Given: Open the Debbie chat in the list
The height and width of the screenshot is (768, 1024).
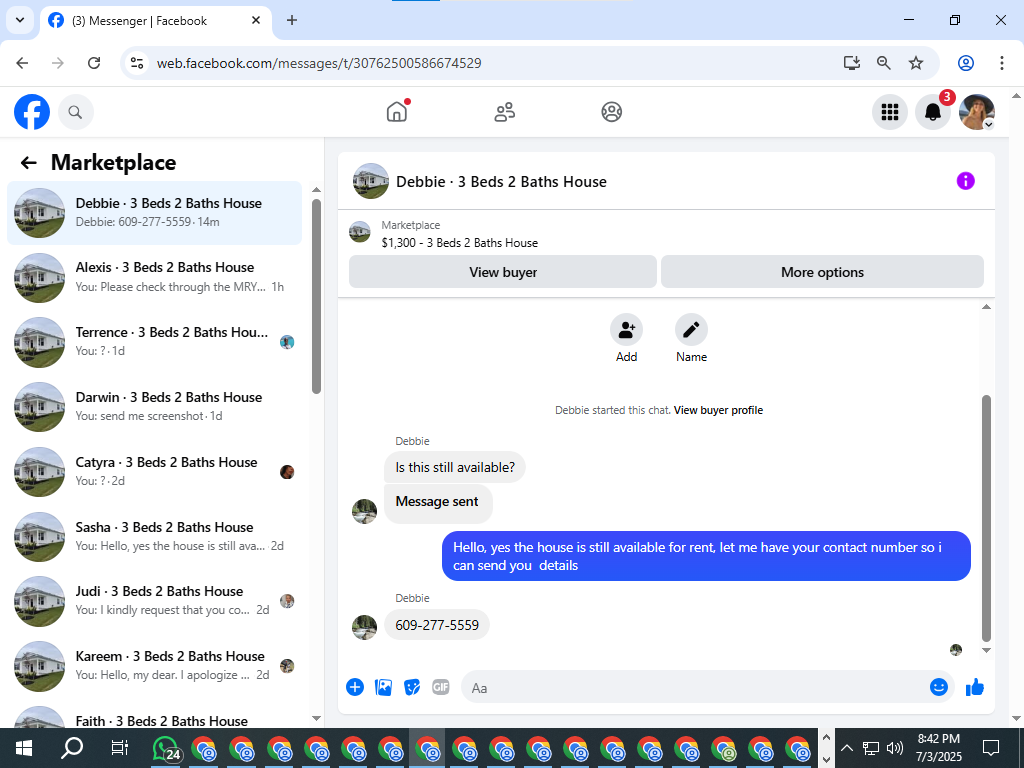Looking at the screenshot, I should tap(155, 213).
